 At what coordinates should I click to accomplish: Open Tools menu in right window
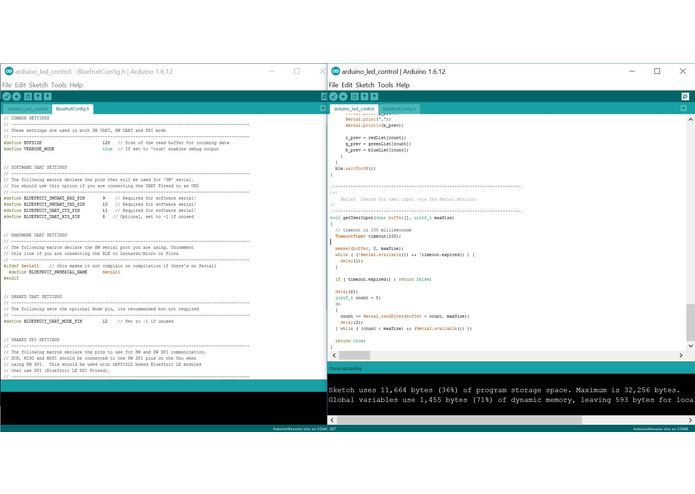(385, 85)
